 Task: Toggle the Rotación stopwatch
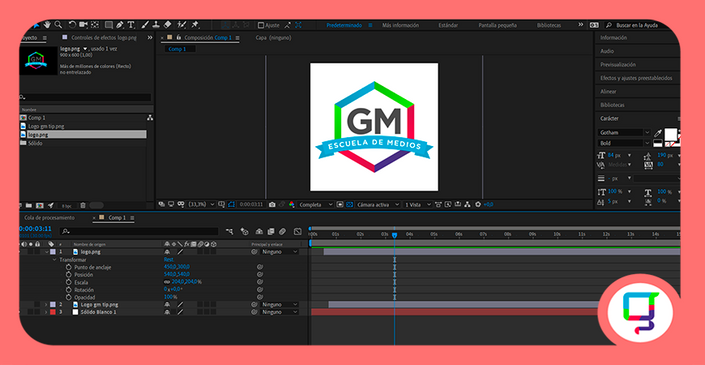pyautogui.click(x=68, y=290)
